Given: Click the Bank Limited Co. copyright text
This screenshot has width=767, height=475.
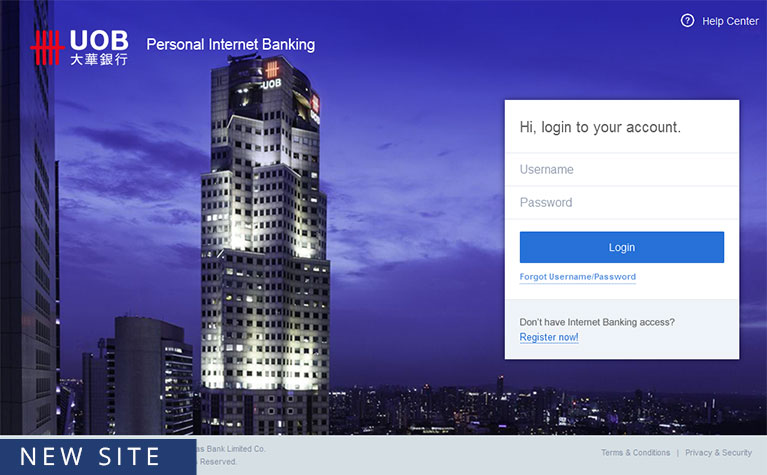Looking at the screenshot, I should click(231, 449).
